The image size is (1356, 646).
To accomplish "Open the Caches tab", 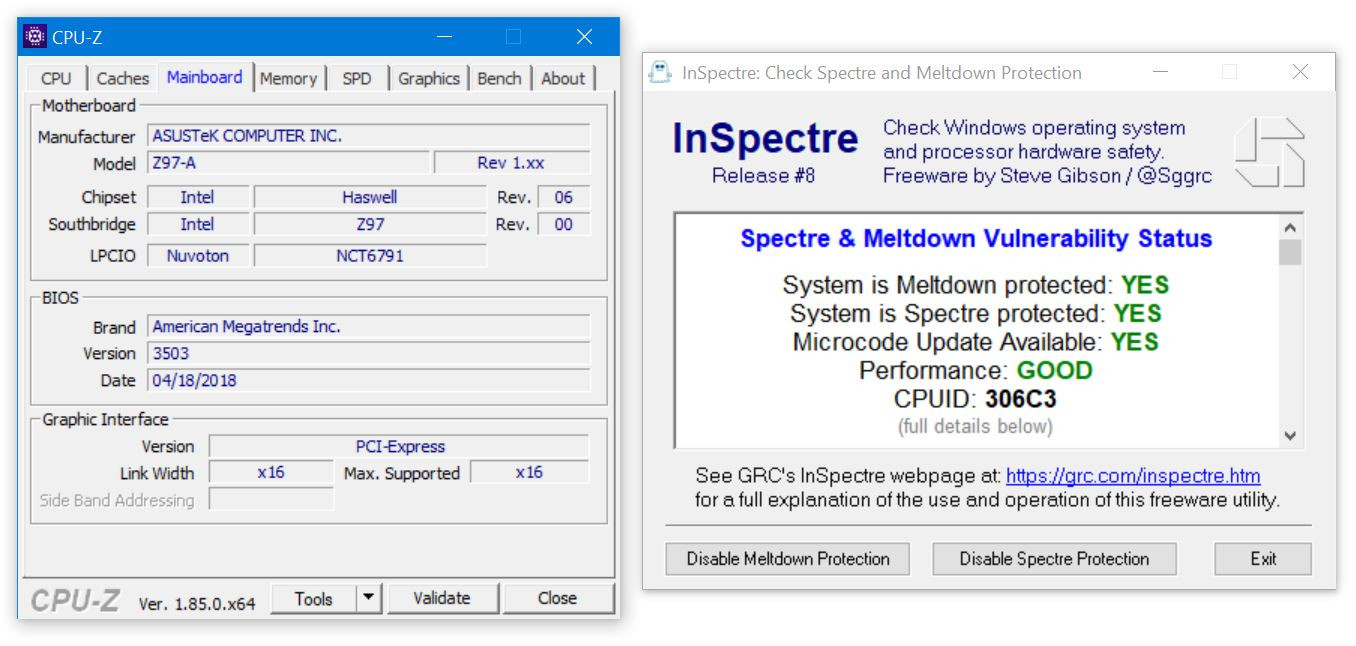I will 123,78.
